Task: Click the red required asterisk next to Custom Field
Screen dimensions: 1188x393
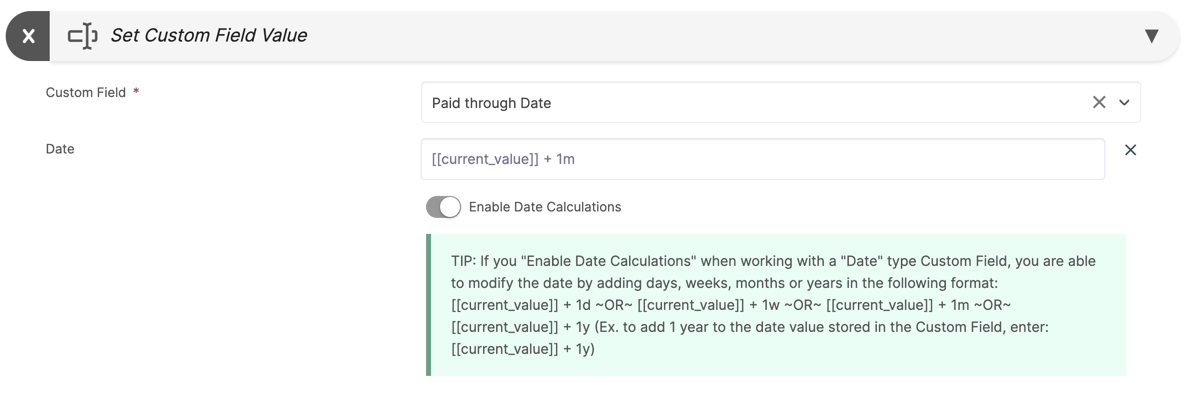Action: 136,92
